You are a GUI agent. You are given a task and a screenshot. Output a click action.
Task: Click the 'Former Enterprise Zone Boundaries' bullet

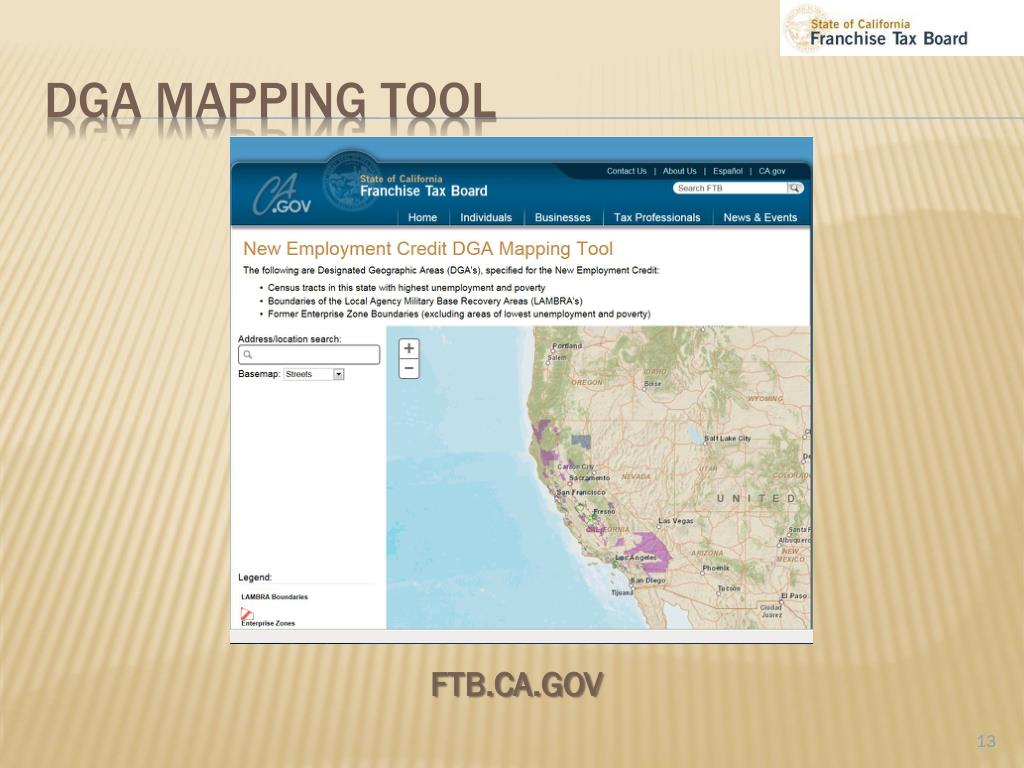click(459, 314)
